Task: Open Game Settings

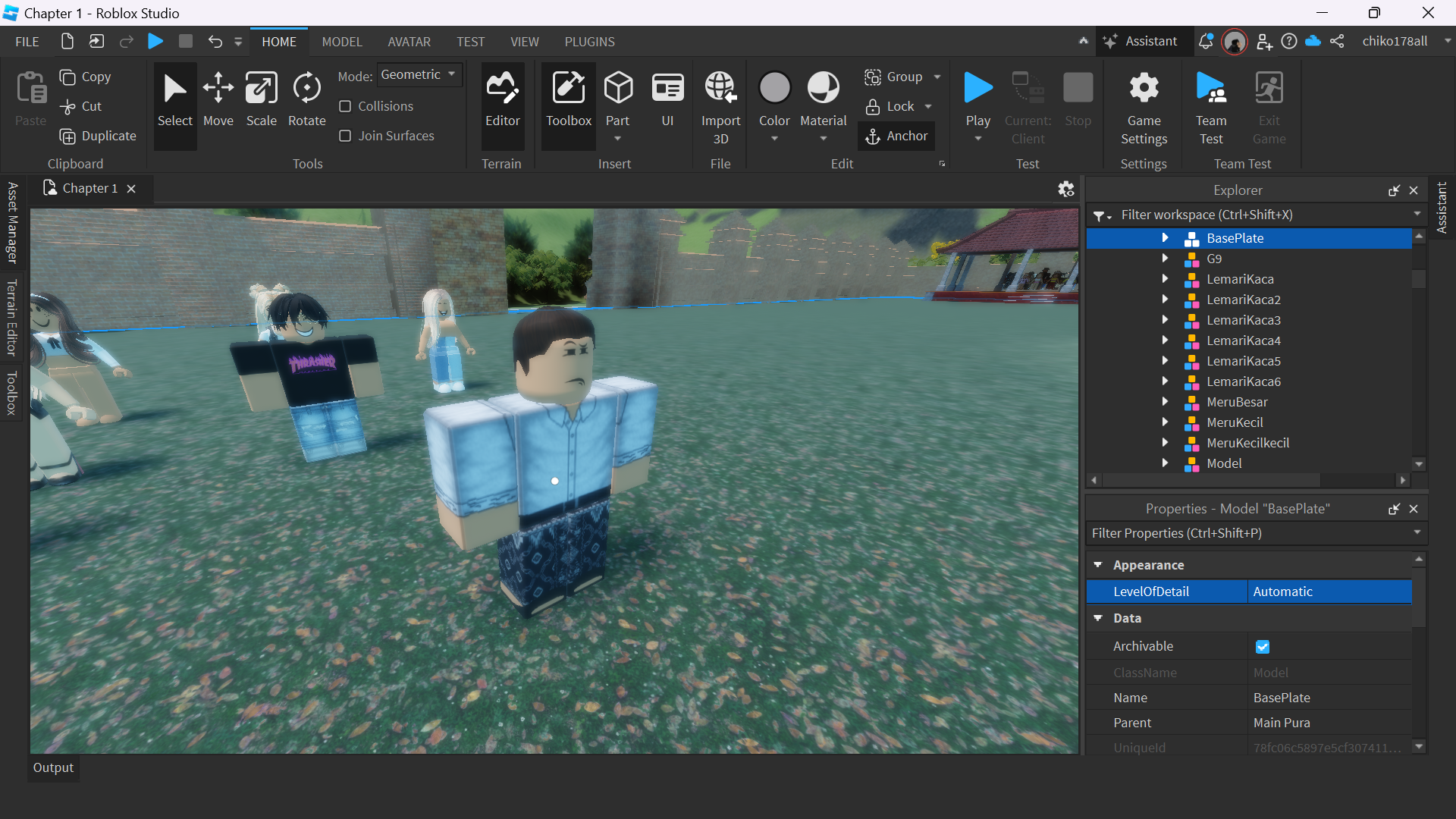Action: [x=1144, y=99]
